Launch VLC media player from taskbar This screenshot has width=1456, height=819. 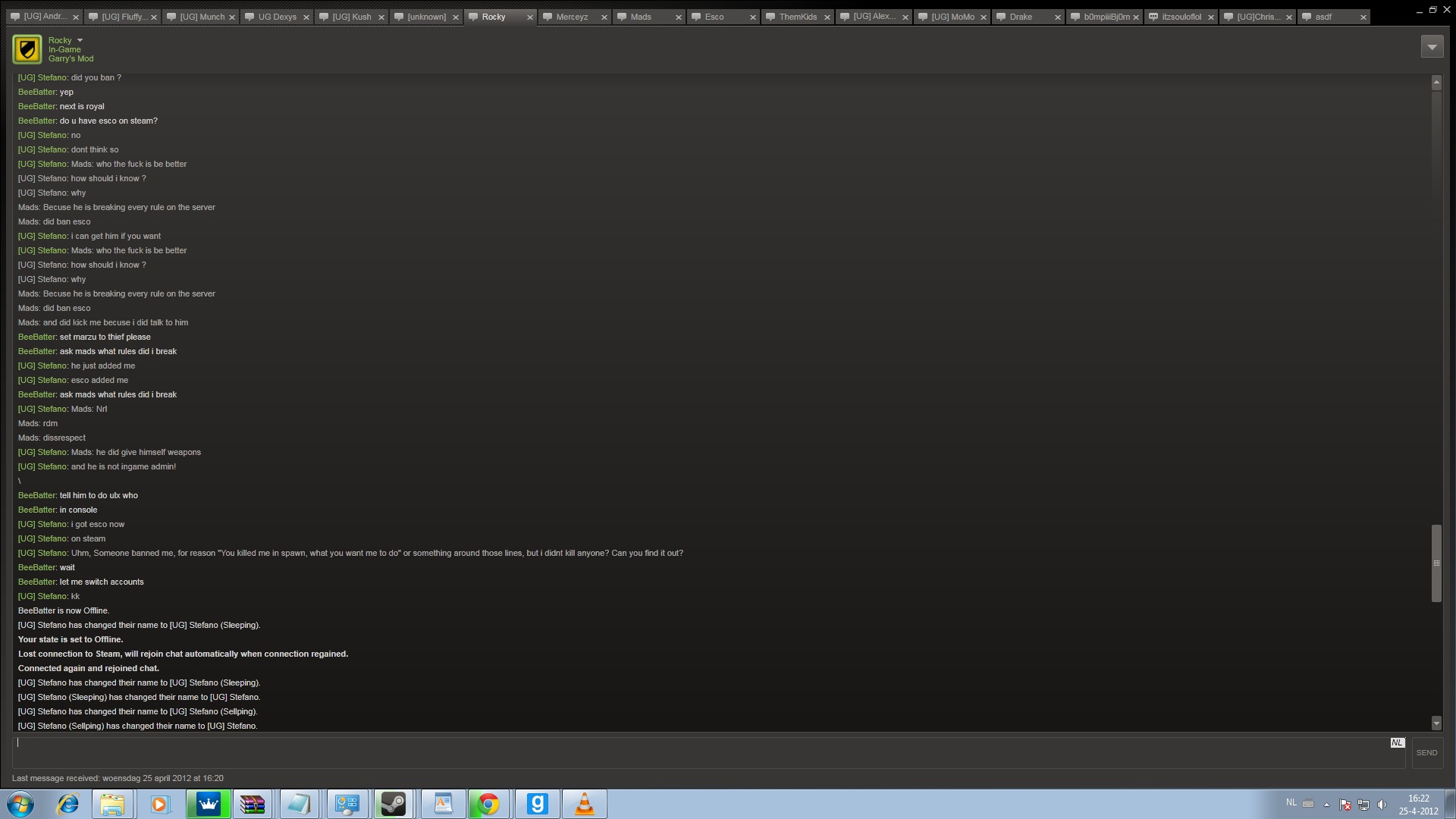584,804
